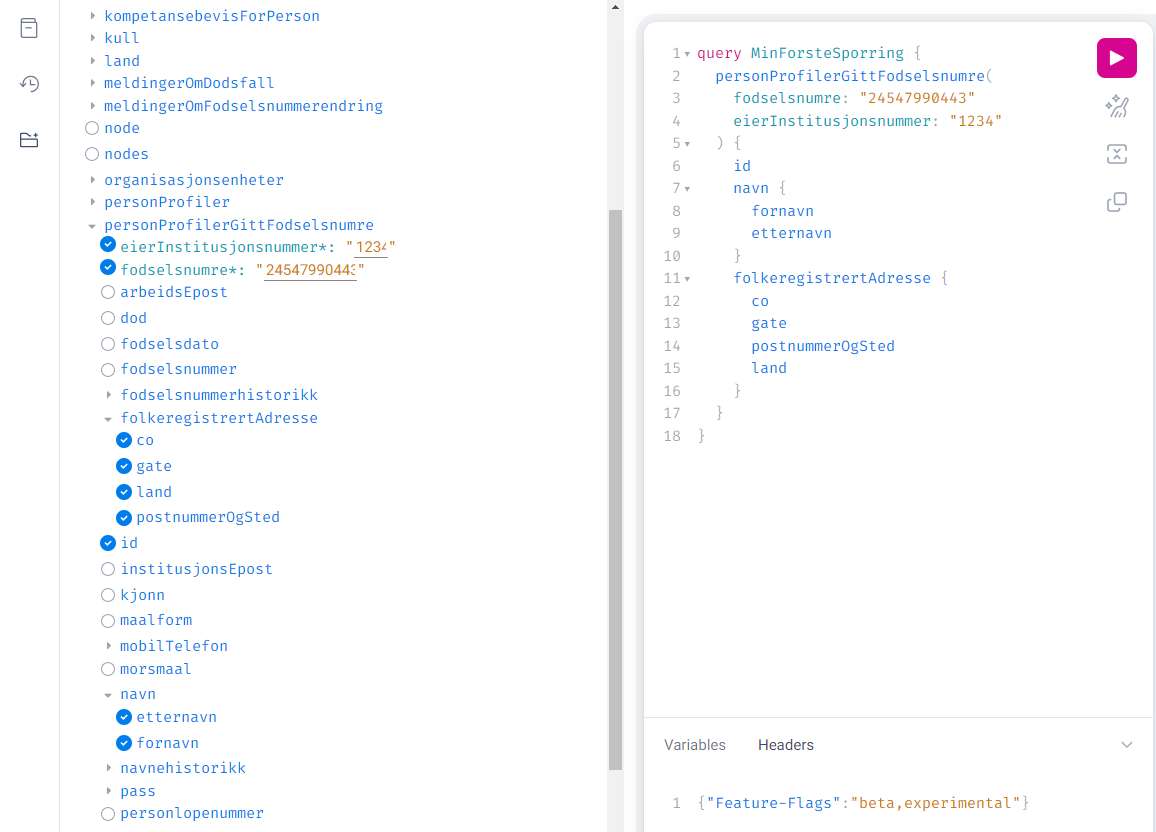Deselect the postnummerOgSted field checkbox
Image resolution: width=1156 pixels, height=832 pixels.
click(x=124, y=518)
